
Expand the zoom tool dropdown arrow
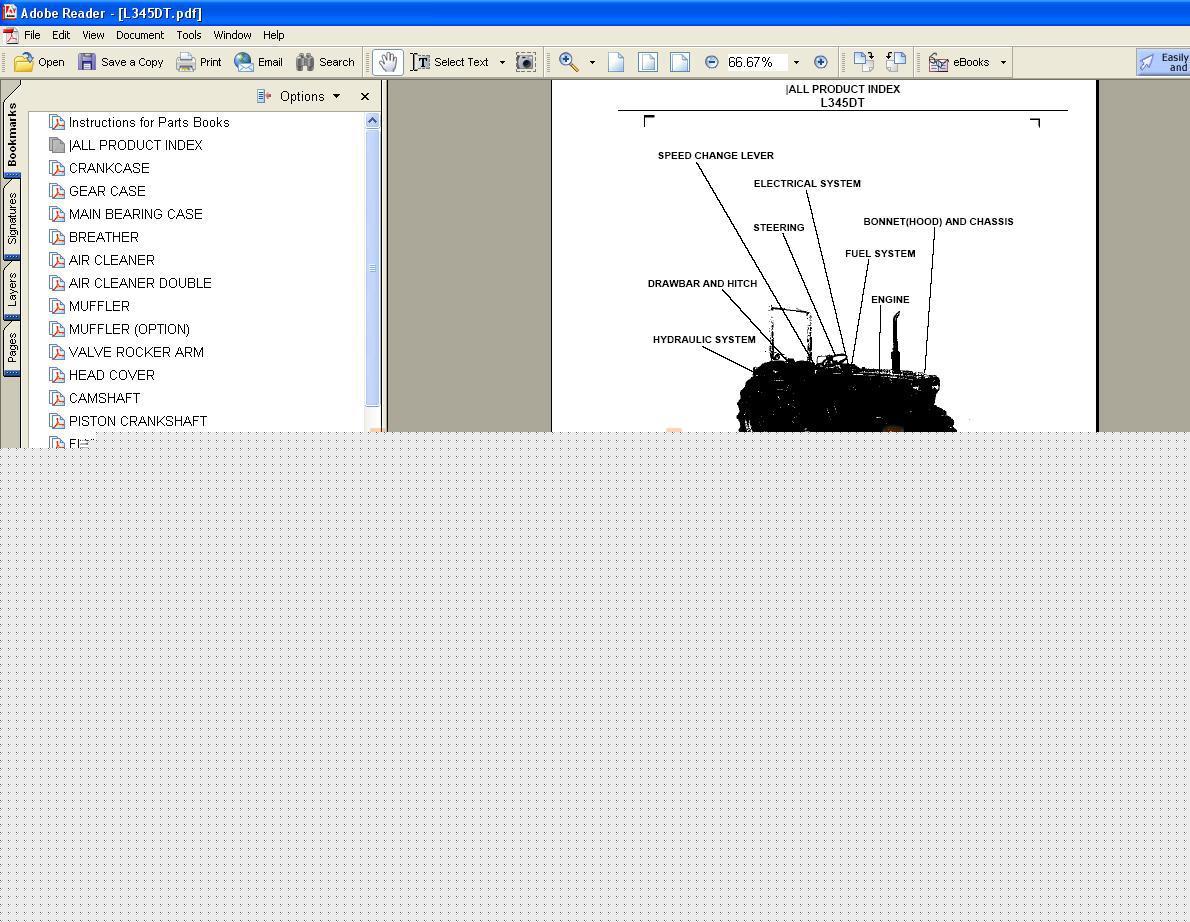tap(593, 62)
